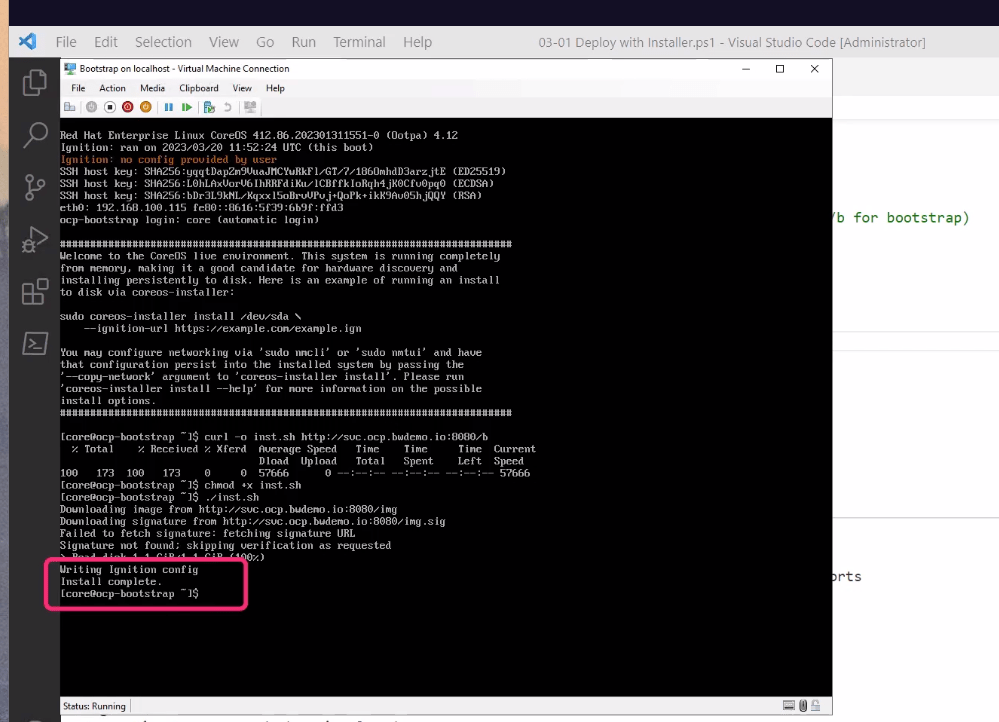The height and width of the screenshot is (722, 999).
Task: Click the '--ignition-url https://example.com' line
Action: pyautogui.click(x=222, y=328)
